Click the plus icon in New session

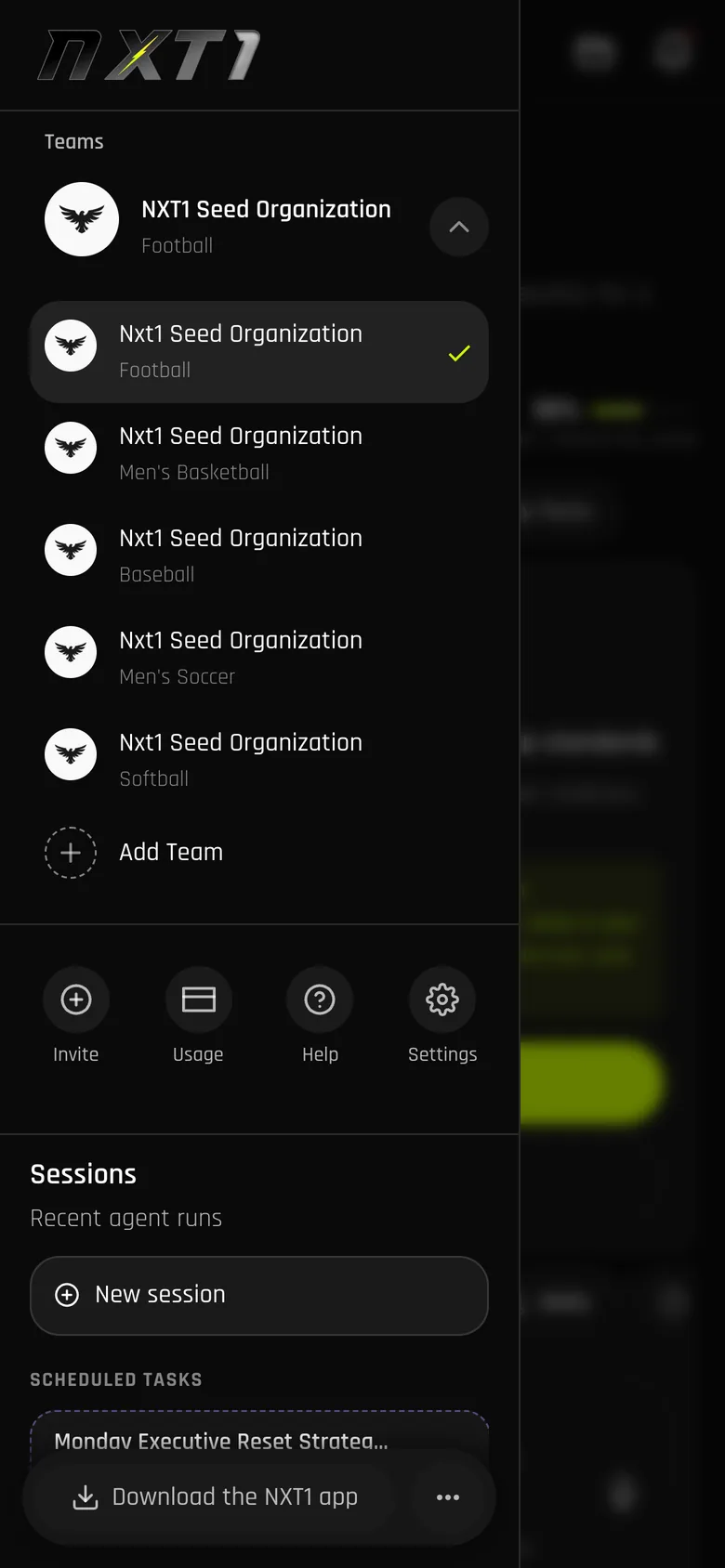click(x=67, y=1295)
